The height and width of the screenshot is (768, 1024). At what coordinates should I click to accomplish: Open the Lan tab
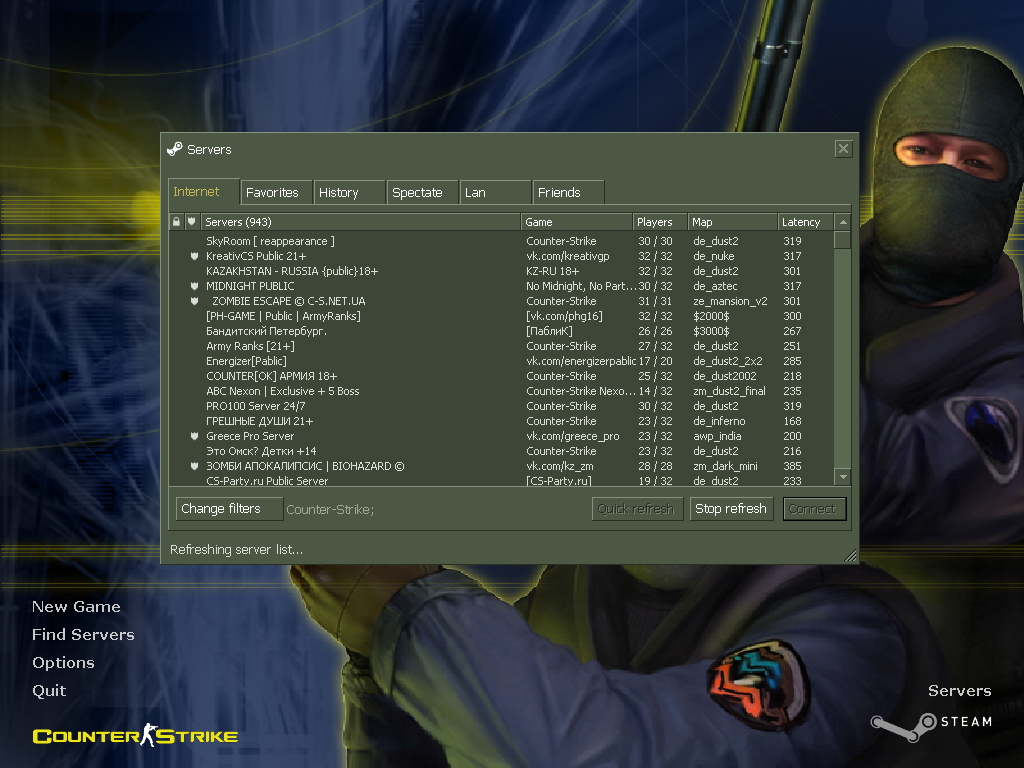(x=496, y=193)
